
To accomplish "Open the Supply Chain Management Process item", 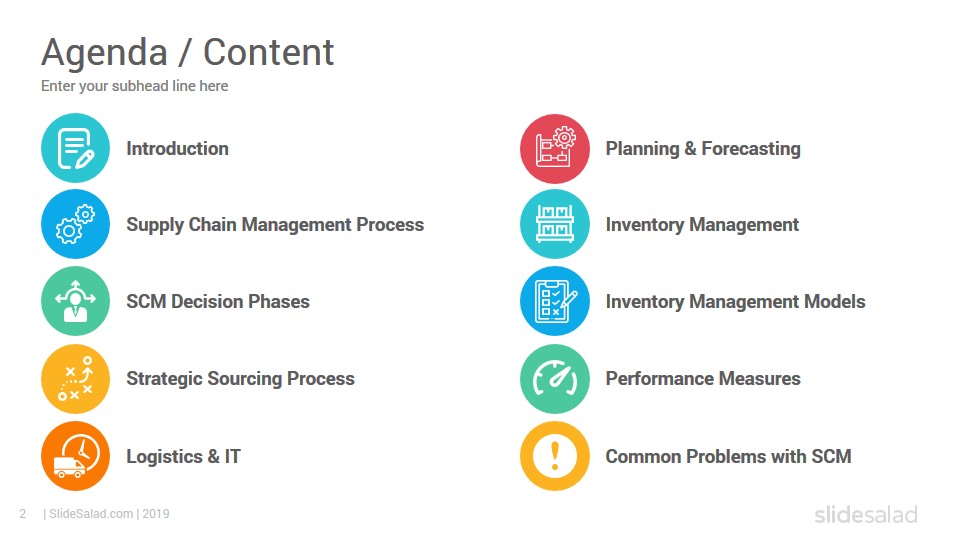I will pos(275,225).
